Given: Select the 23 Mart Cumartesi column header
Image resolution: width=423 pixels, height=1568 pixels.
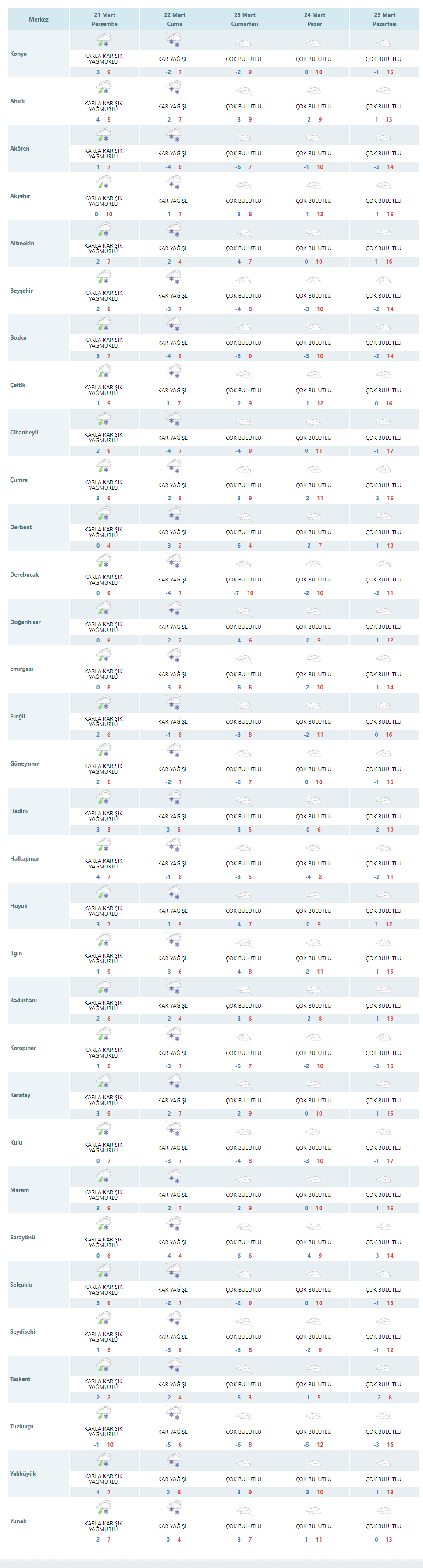Looking at the screenshot, I should (x=244, y=19).
